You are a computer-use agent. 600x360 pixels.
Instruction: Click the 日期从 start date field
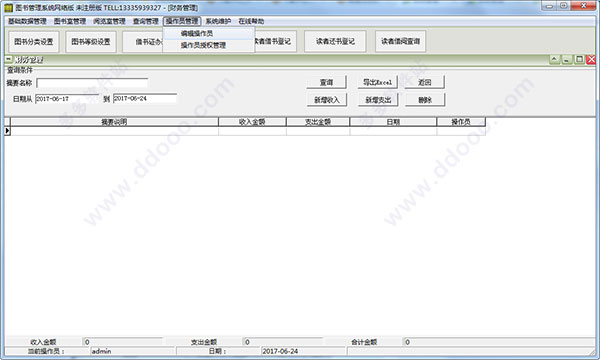click(x=67, y=99)
